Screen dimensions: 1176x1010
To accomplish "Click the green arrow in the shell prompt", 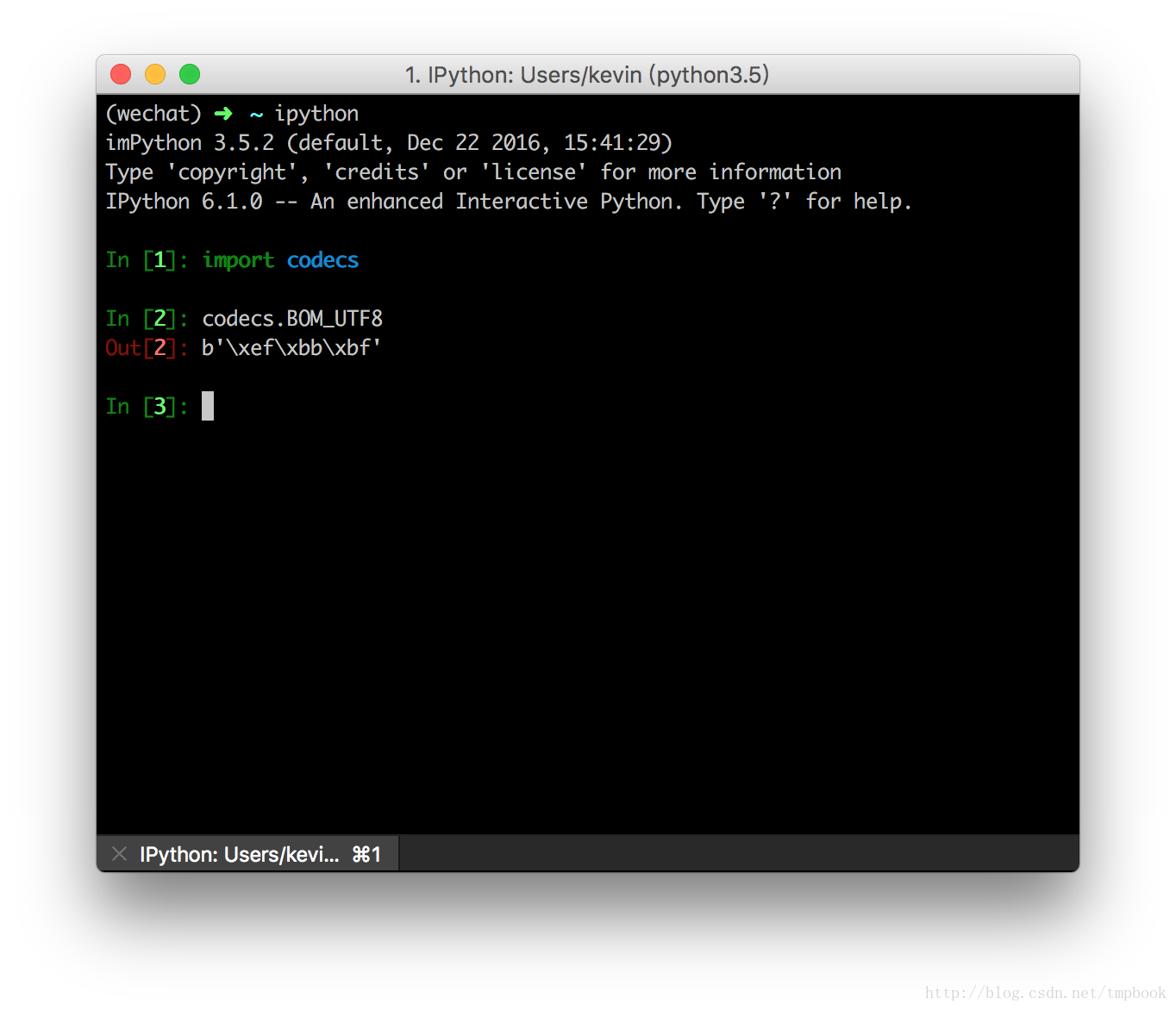I will [223, 114].
